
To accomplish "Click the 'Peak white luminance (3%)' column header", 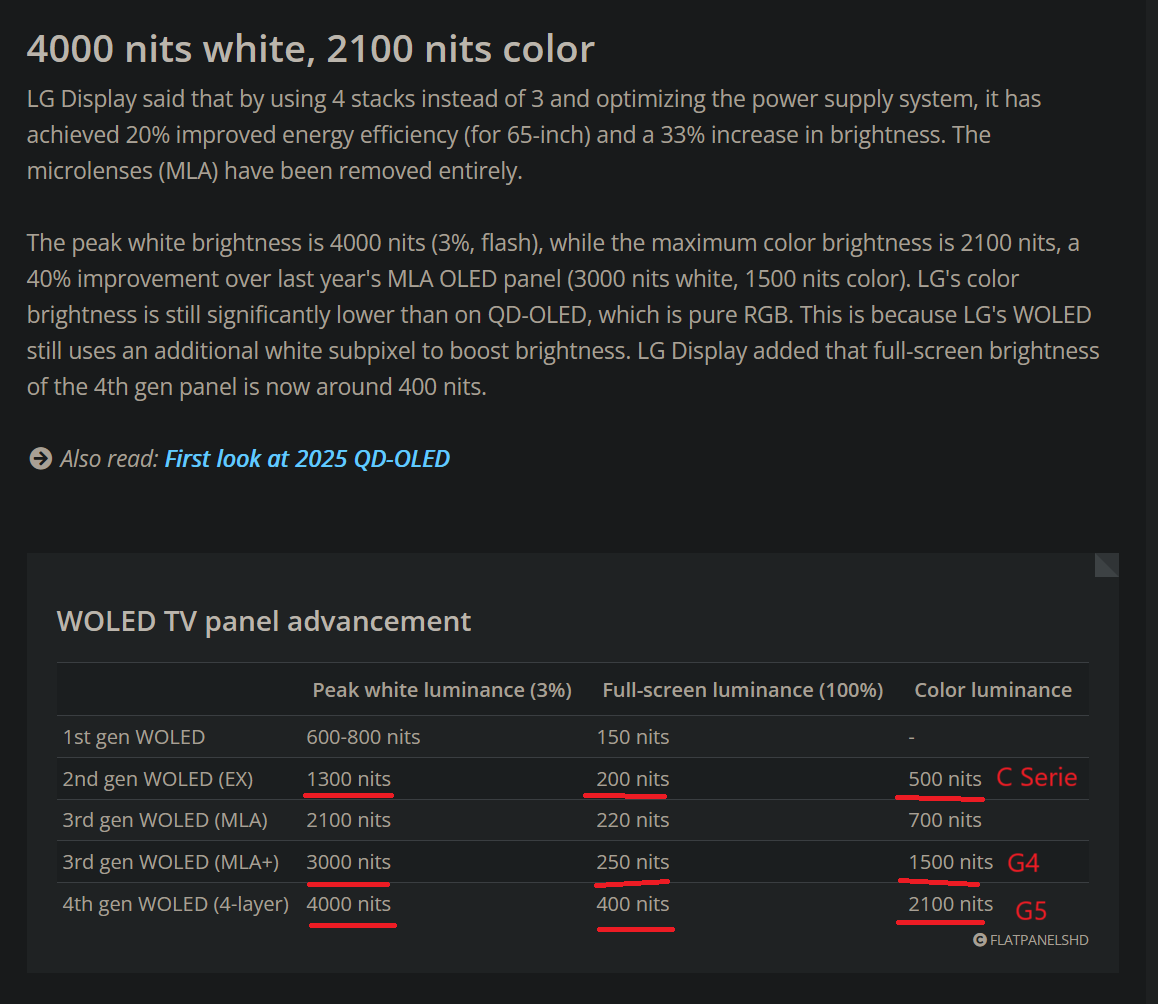I will point(442,689).
